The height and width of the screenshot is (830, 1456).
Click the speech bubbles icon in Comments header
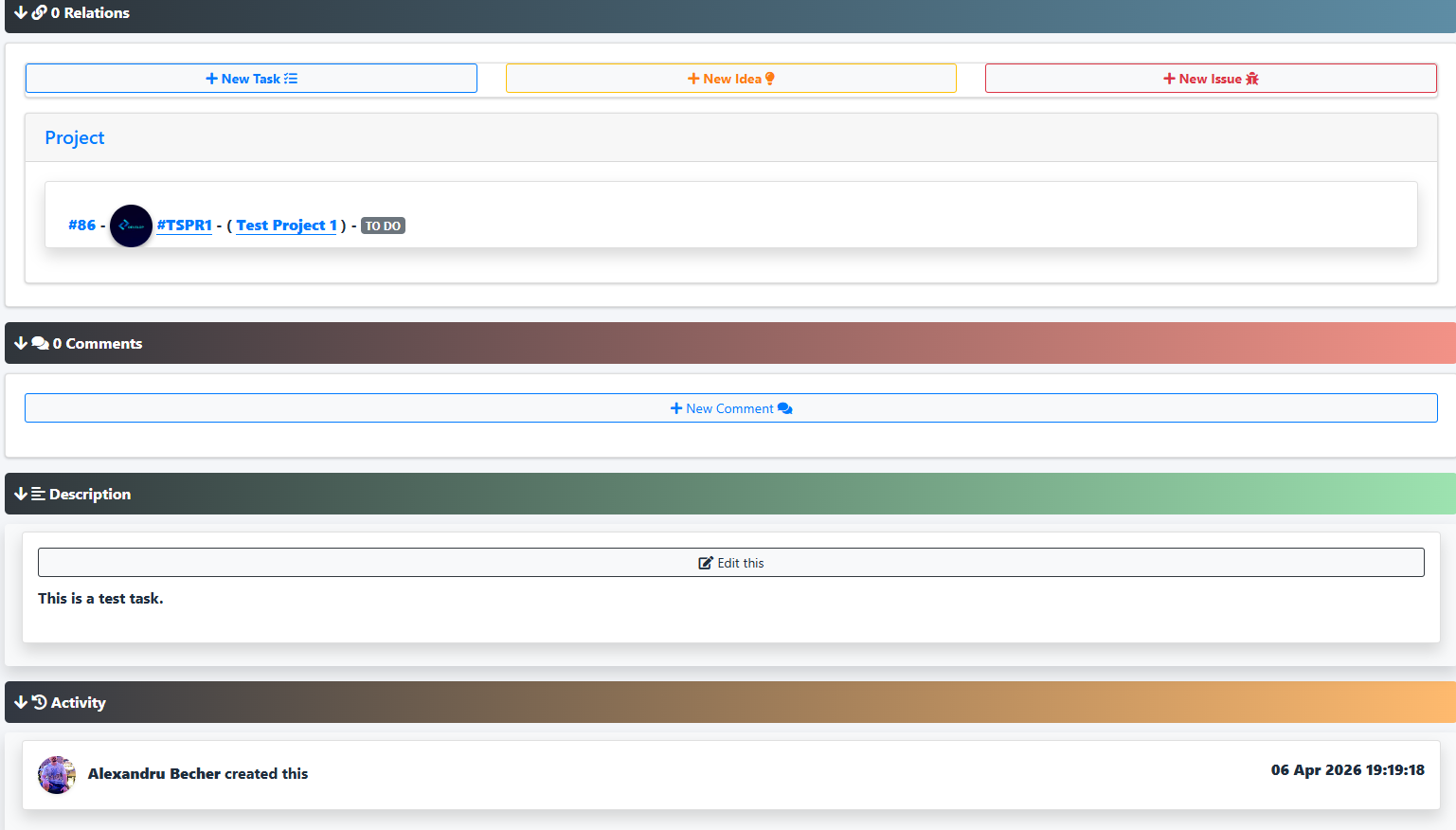[41, 344]
